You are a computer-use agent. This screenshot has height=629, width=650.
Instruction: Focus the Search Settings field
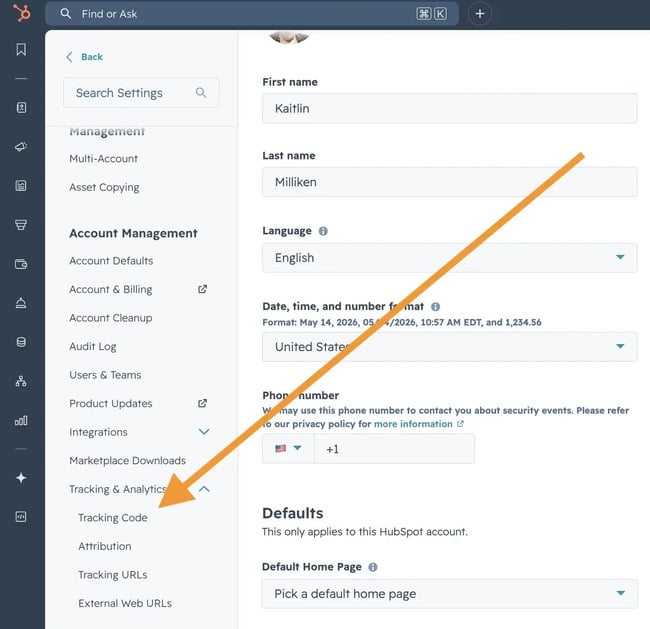[x=141, y=92]
